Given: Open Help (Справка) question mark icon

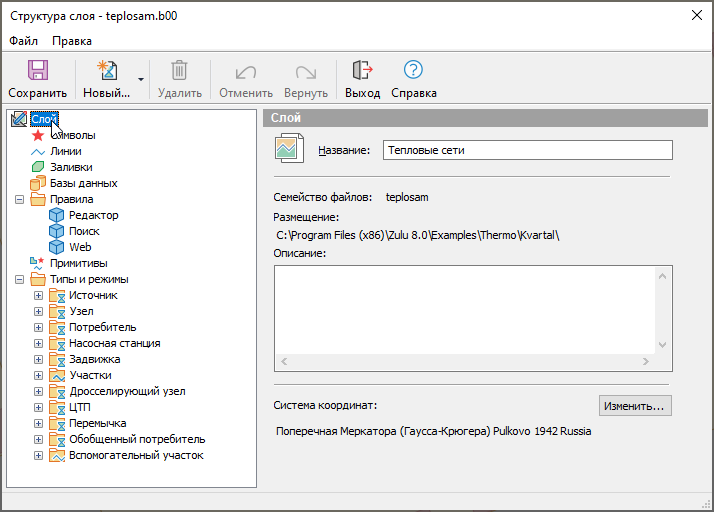Looking at the screenshot, I should pyautogui.click(x=413, y=71).
